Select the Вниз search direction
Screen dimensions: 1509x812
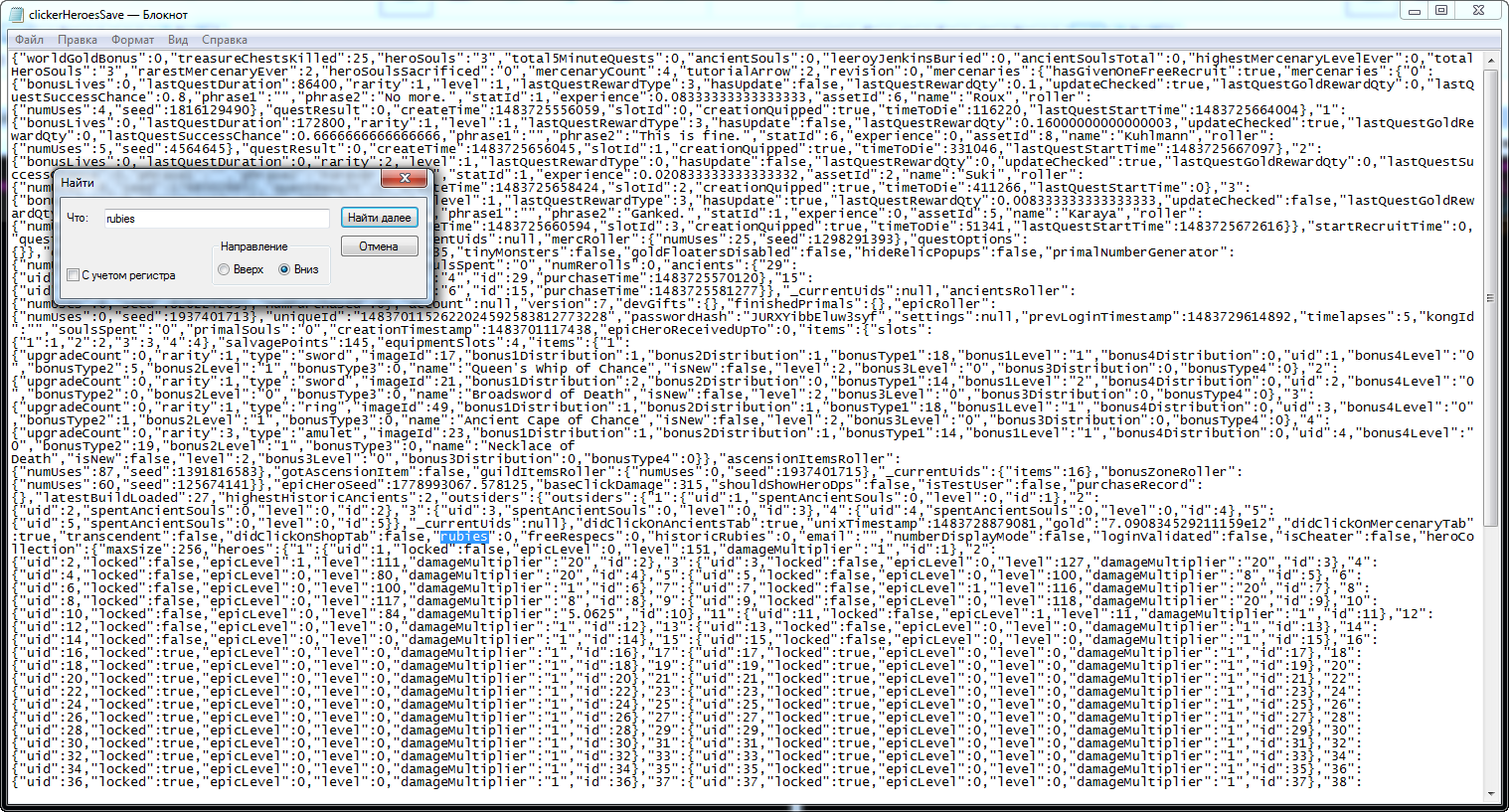284,269
